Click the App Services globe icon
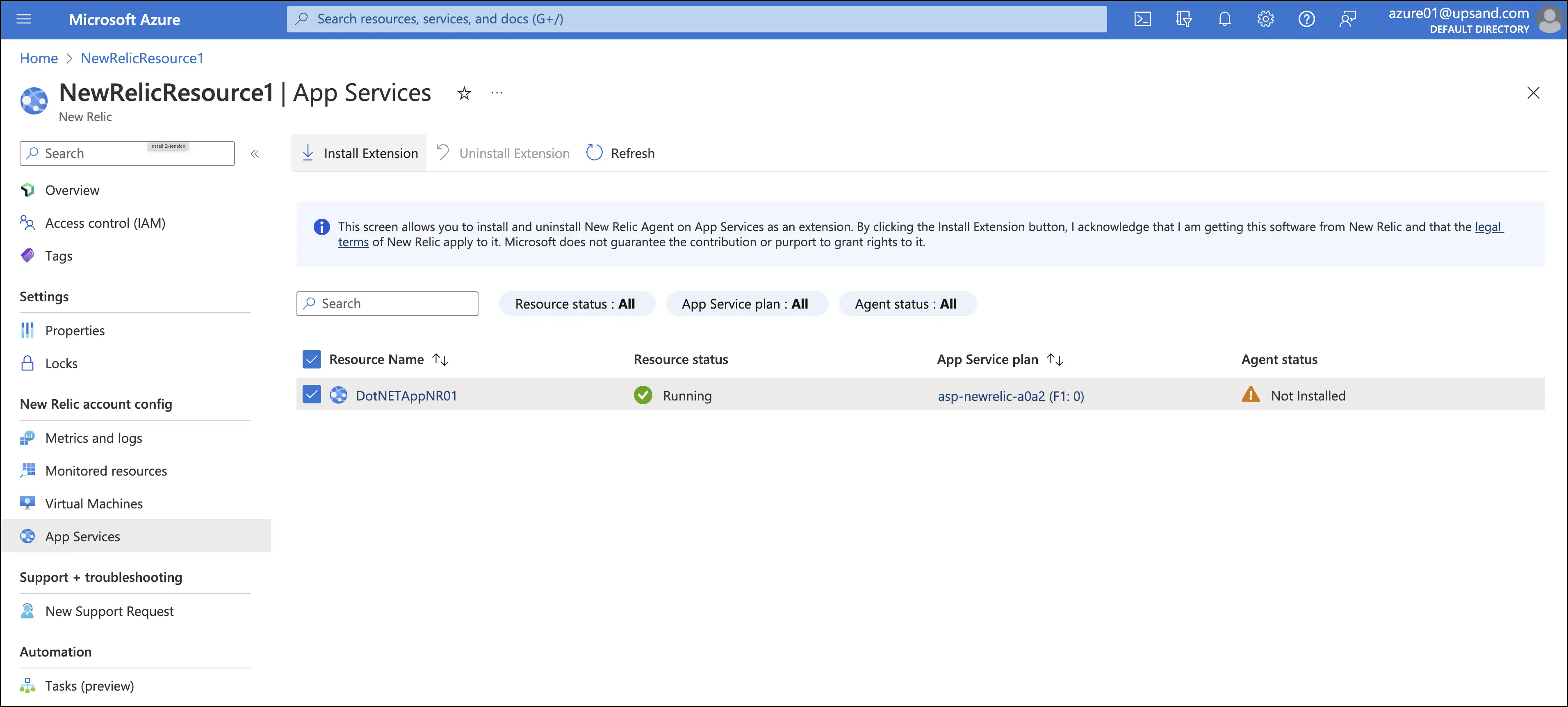Image resolution: width=1568 pixels, height=707 pixels. (27, 536)
